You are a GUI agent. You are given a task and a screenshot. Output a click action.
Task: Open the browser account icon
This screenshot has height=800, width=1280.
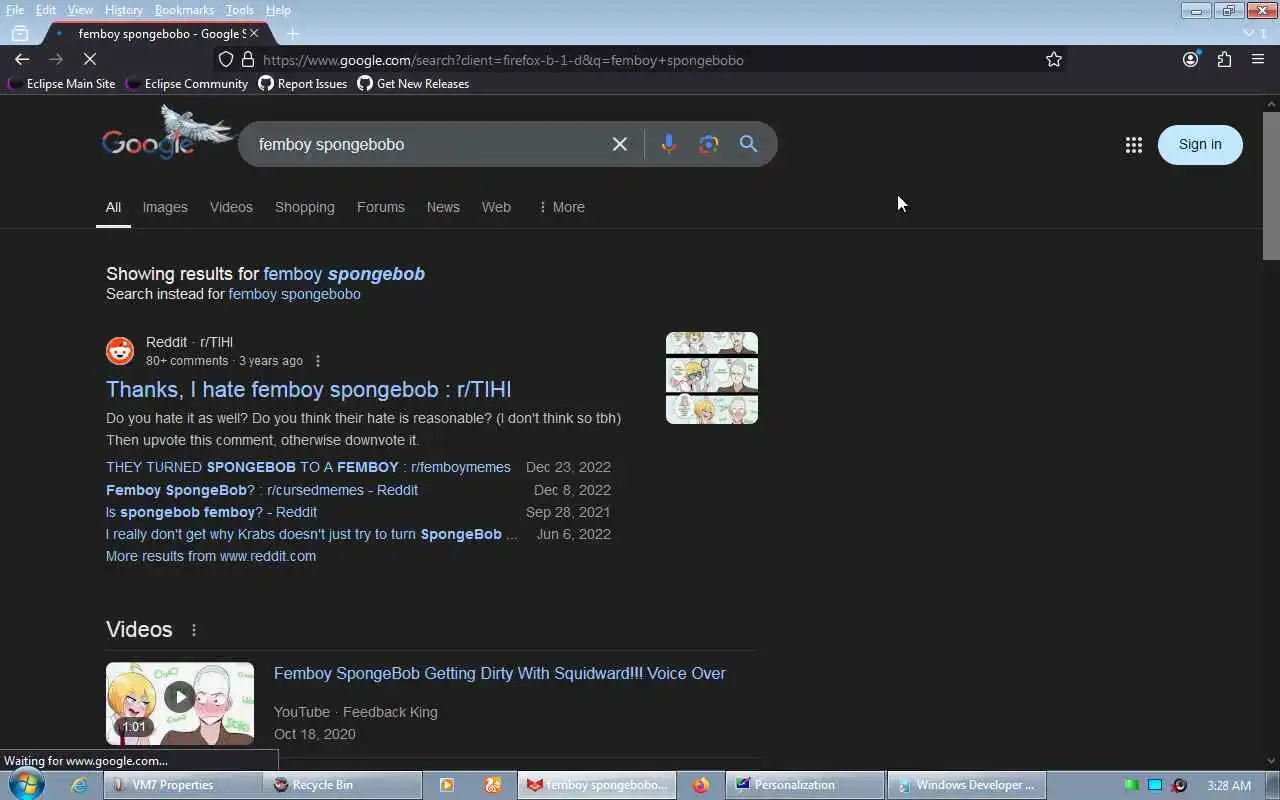pyautogui.click(x=1190, y=60)
